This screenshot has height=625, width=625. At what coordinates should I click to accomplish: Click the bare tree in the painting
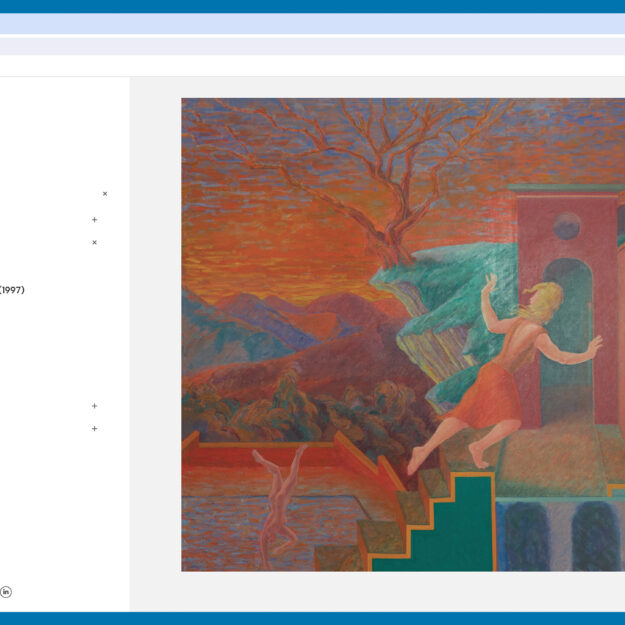[380, 170]
